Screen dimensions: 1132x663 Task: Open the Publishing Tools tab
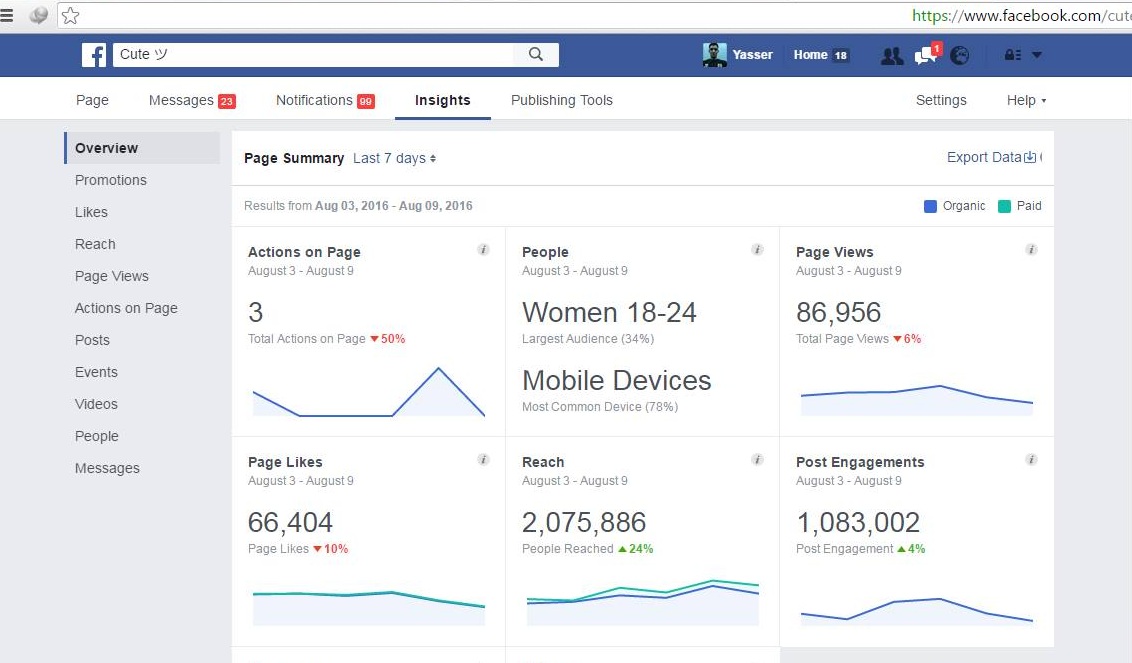point(562,100)
